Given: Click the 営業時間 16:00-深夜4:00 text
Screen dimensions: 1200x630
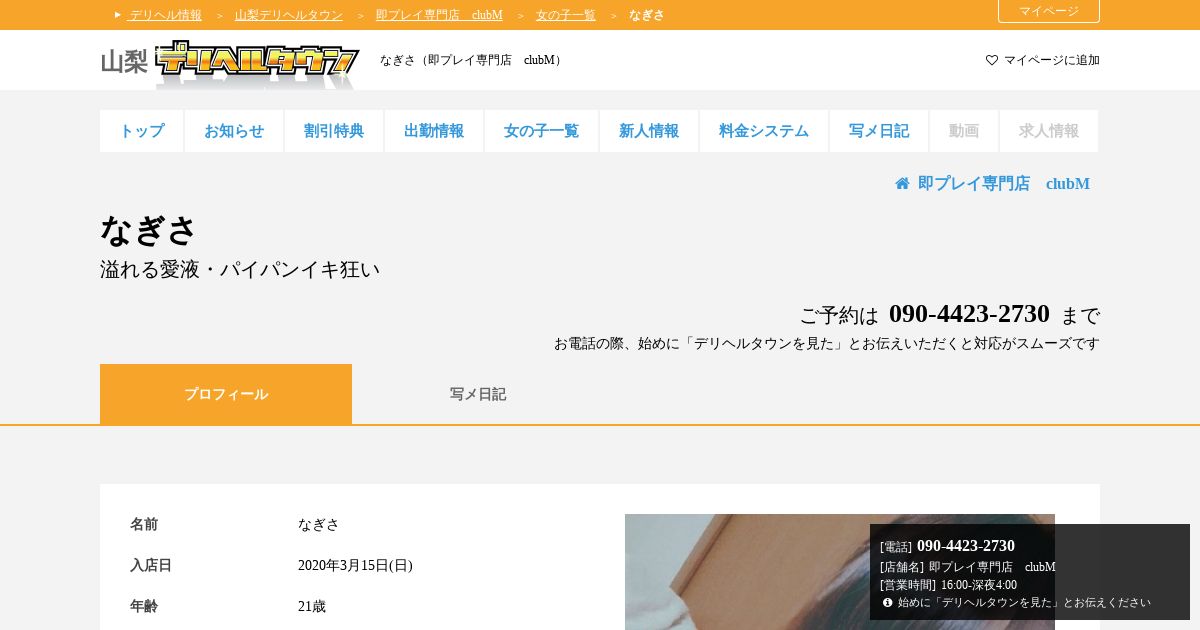Looking at the screenshot, I should (x=948, y=585).
